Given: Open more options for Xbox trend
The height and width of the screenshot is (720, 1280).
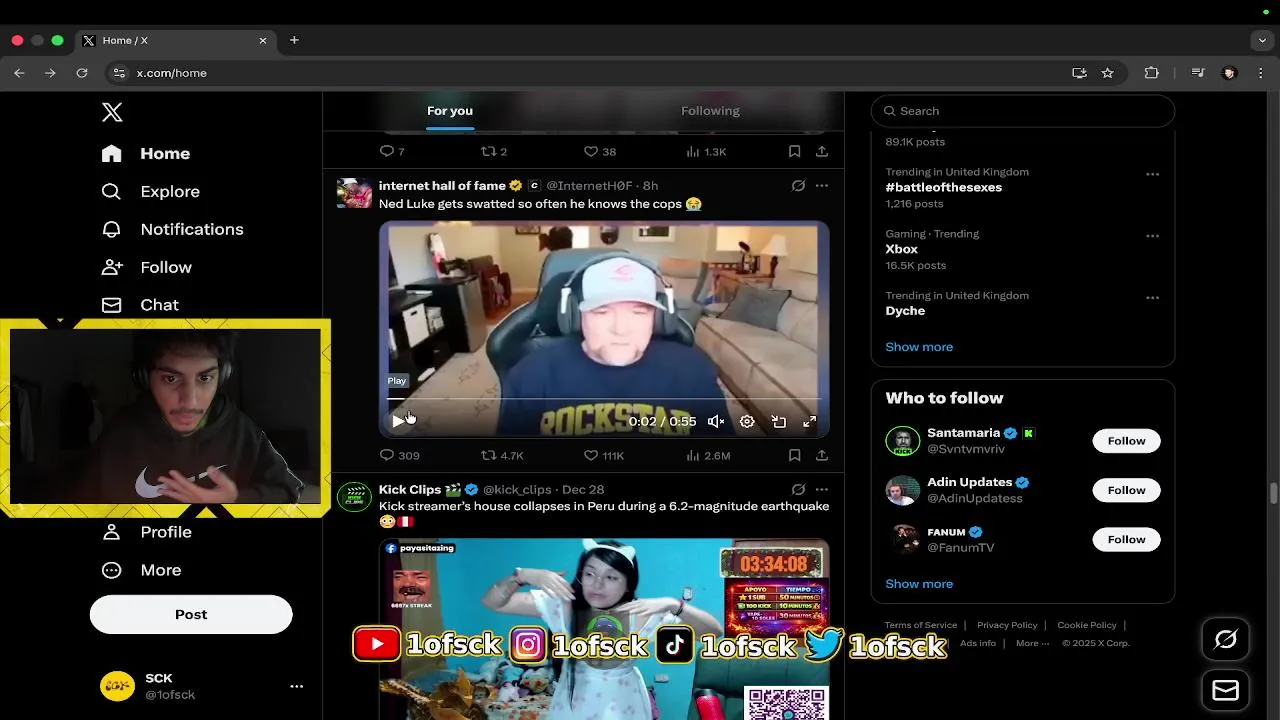Looking at the screenshot, I should click(1152, 236).
